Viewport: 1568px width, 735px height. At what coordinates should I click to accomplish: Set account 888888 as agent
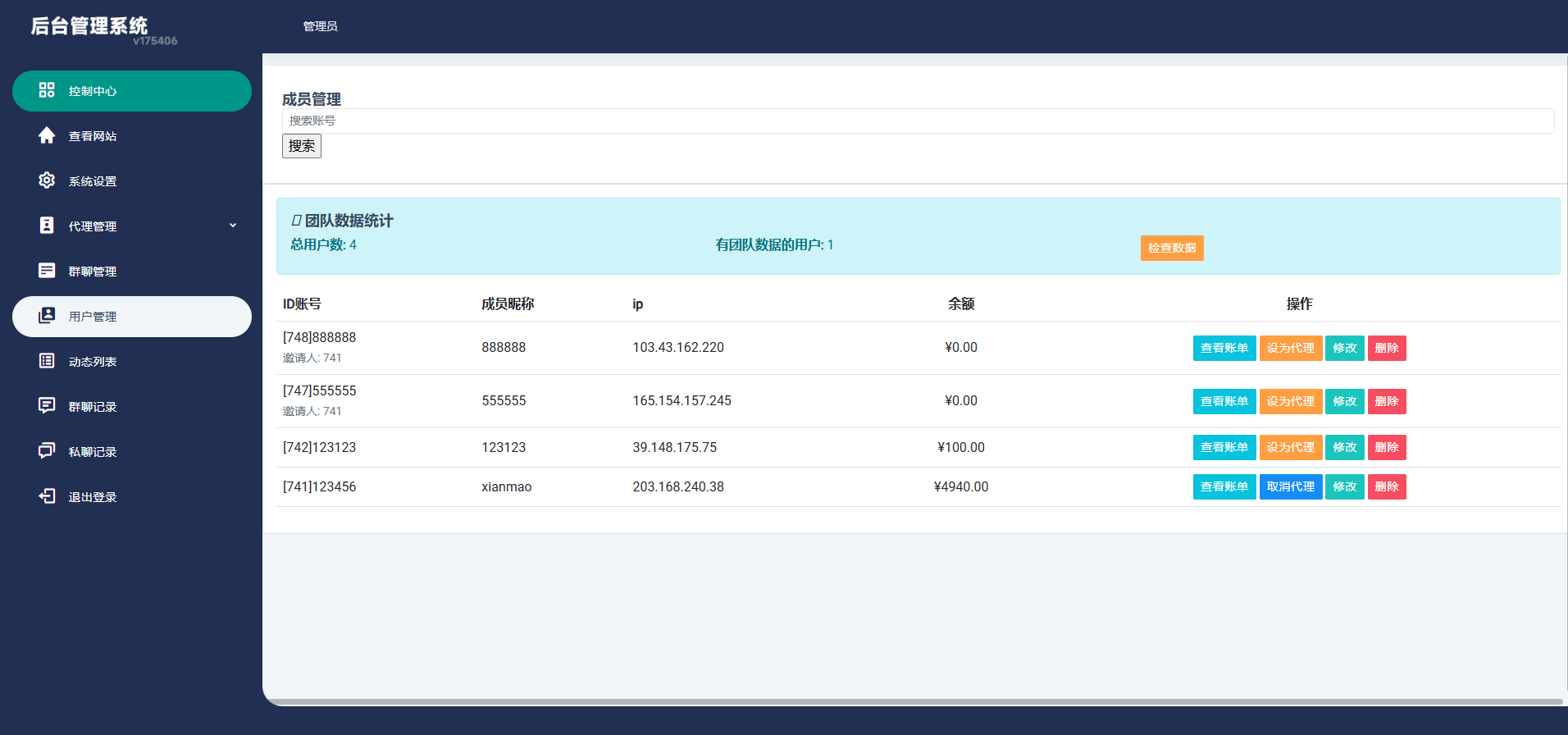pyautogui.click(x=1290, y=348)
